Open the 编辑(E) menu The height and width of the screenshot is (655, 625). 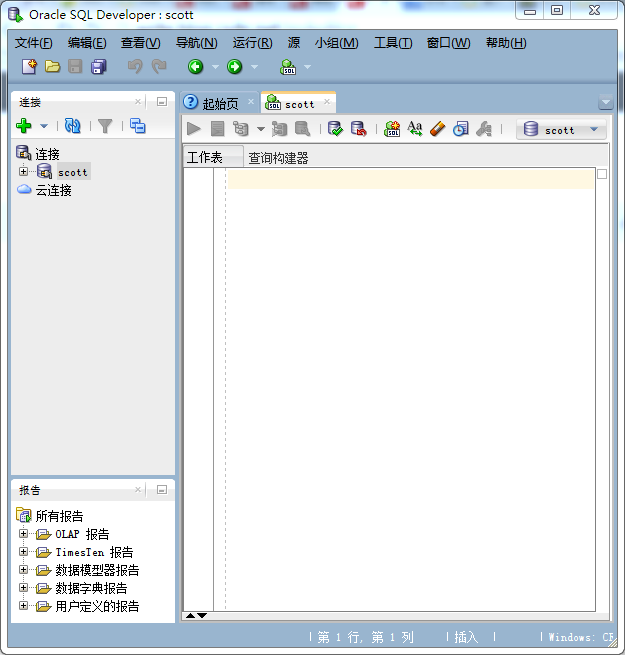click(87, 43)
